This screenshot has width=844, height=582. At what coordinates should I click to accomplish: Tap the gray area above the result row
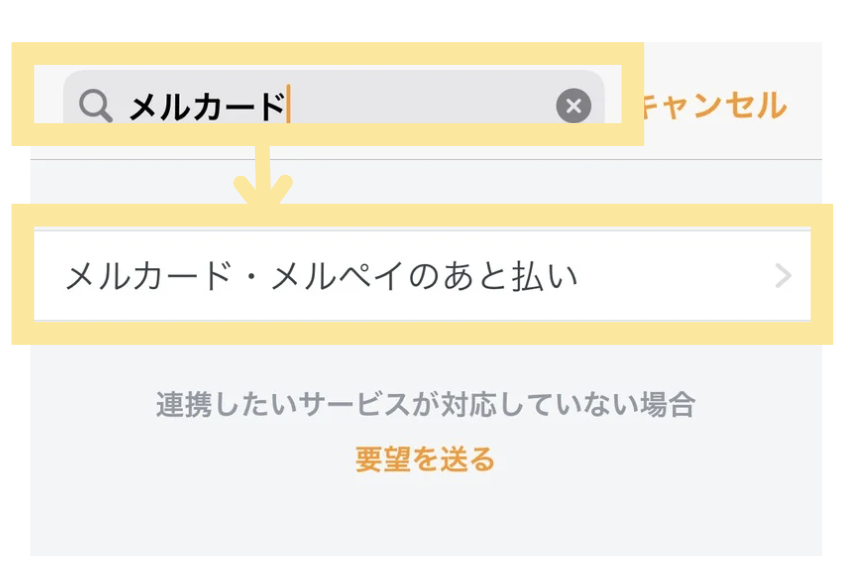pyautogui.click(x=500, y=183)
